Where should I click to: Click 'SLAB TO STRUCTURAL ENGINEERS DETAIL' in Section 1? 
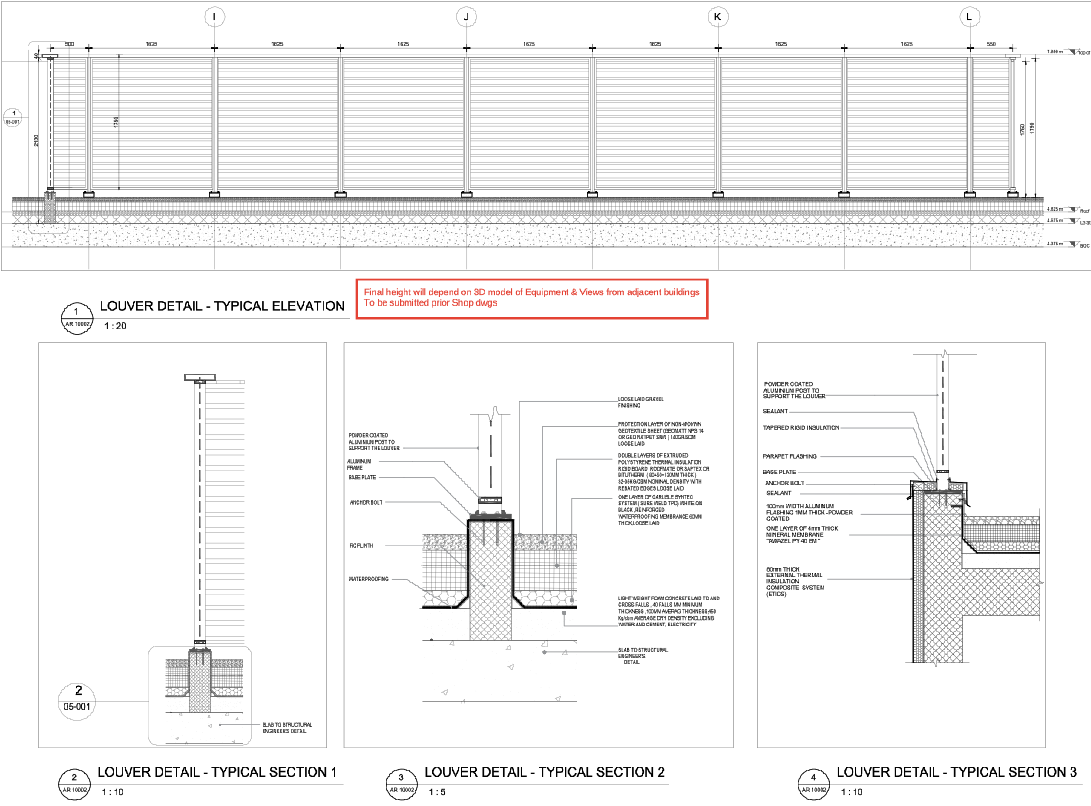[x=287, y=727]
